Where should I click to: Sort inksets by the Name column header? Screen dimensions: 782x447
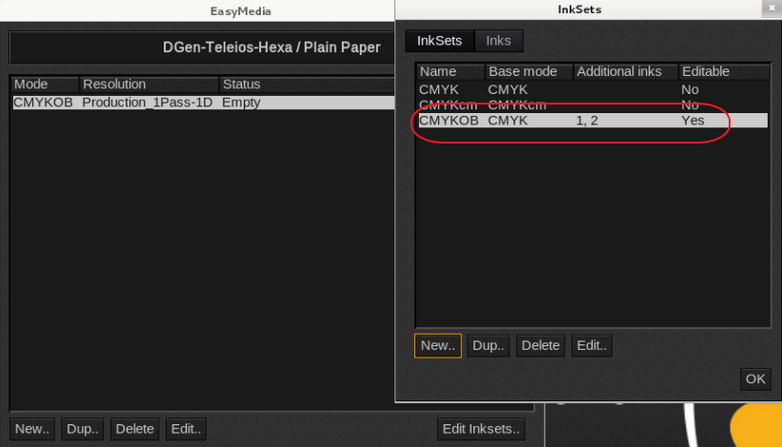pyautogui.click(x=450, y=72)
